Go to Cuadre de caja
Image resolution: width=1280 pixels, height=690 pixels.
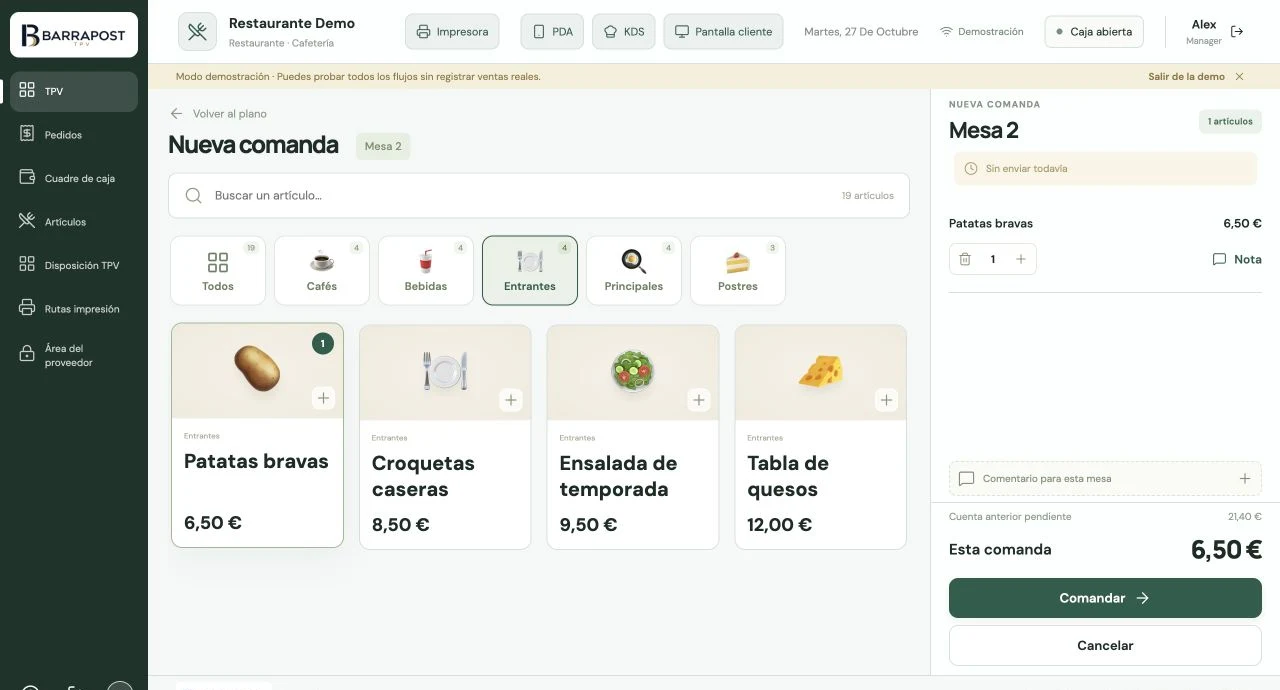click(74, 178)
